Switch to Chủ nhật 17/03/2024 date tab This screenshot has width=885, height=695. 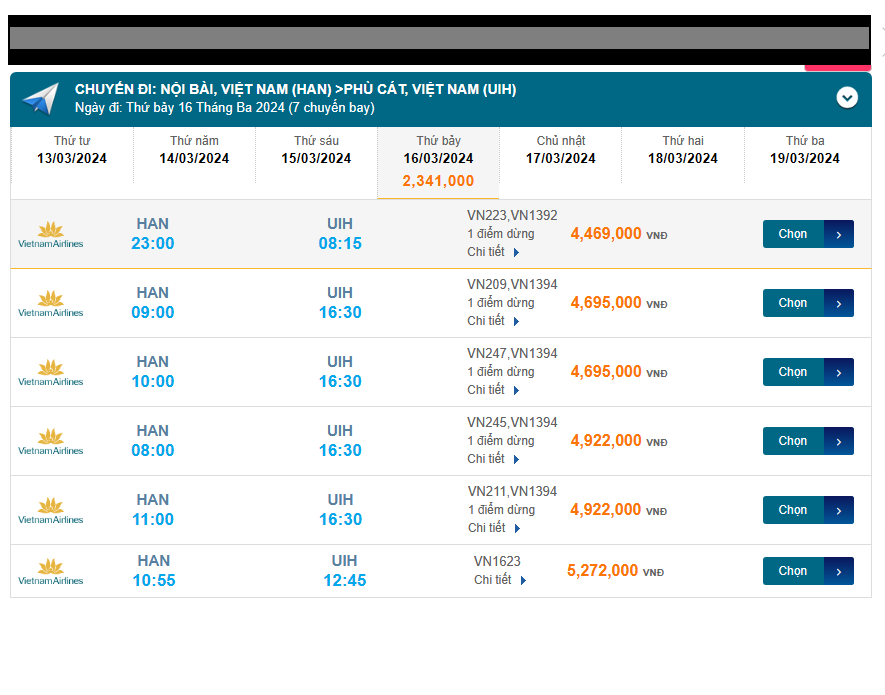pos(560,150)
